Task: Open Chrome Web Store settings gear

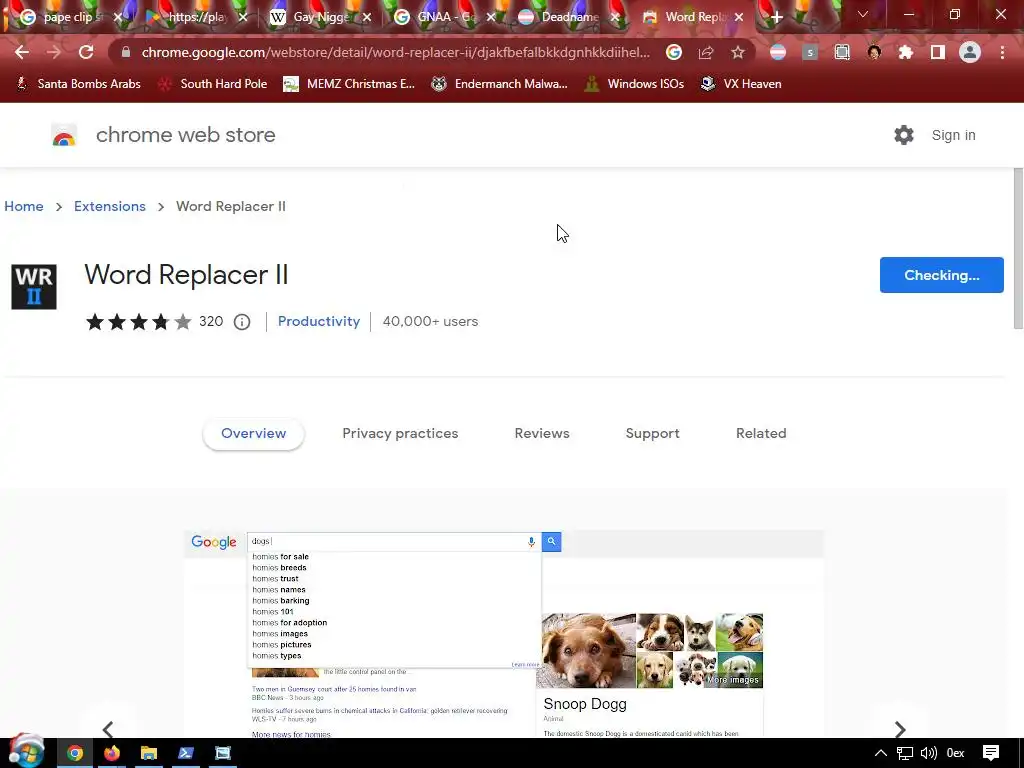Action: tap(904, 135)
